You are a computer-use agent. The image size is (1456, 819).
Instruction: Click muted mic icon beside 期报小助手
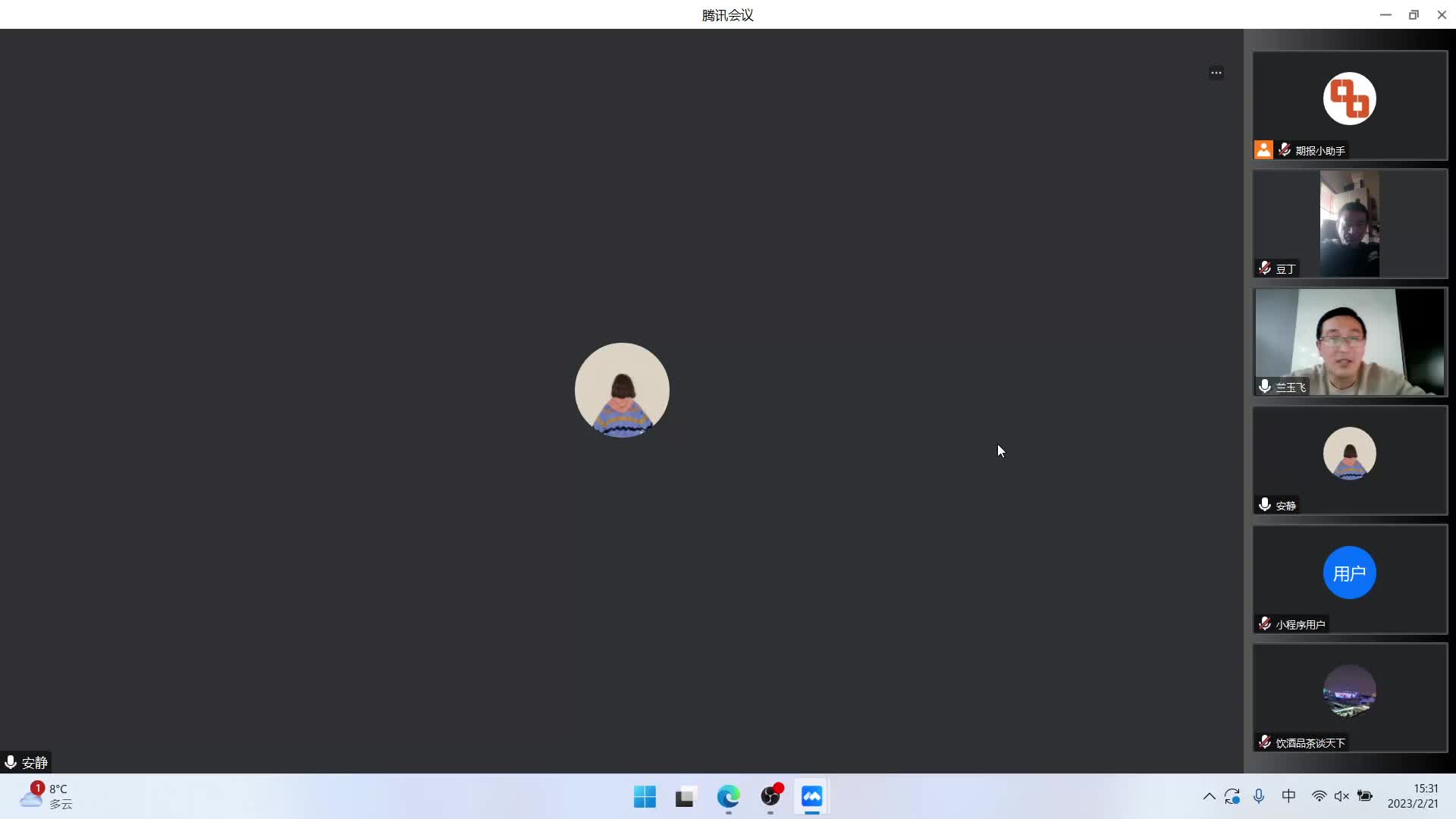click(x=1284, y=149)
